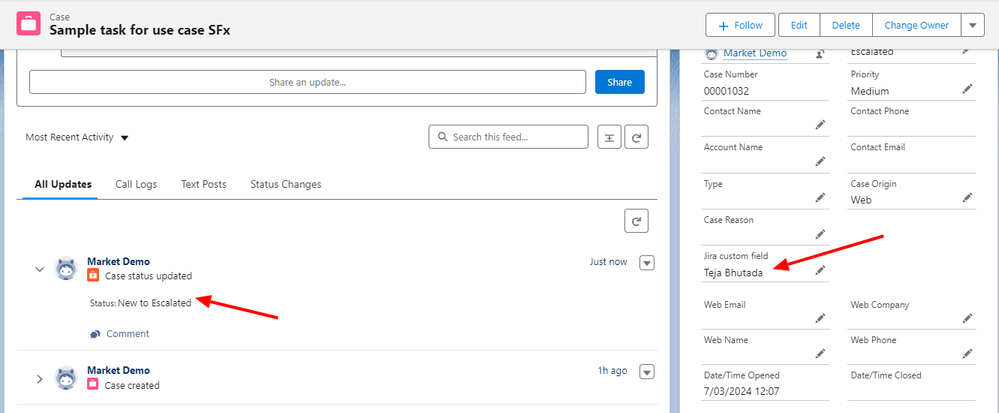Expand the Case created feed item
Screen dimensions: 999x413
pos(40,379)
